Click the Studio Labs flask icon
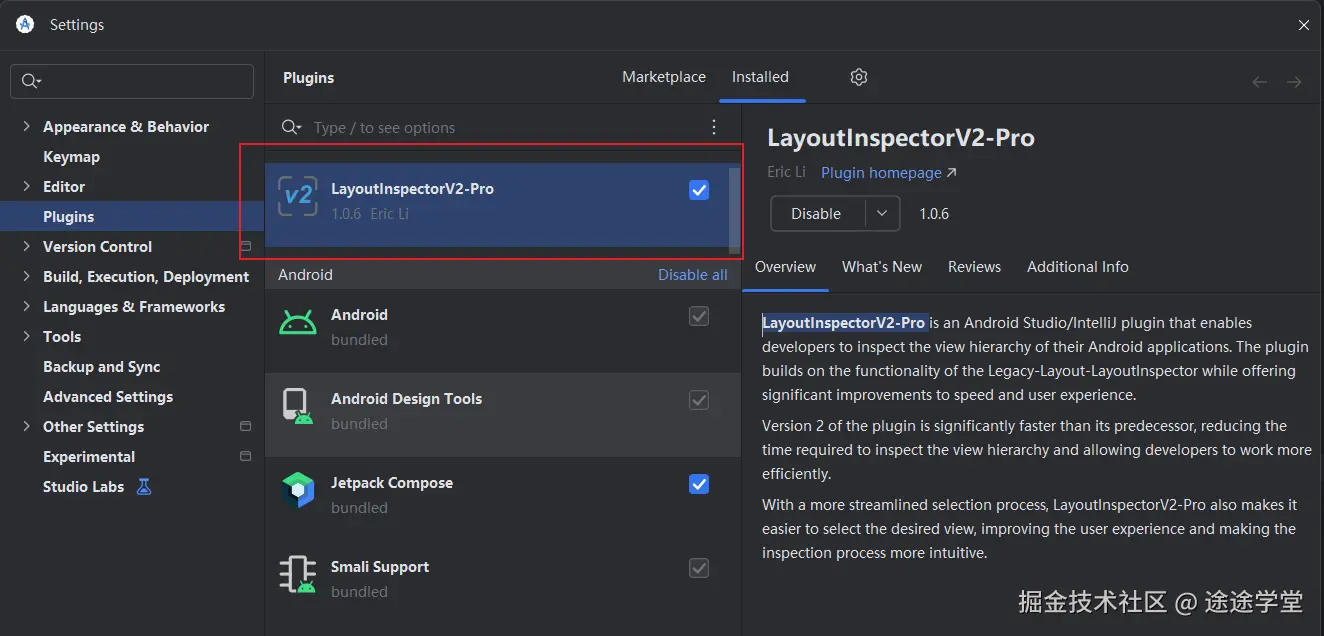This screenshot has height=636, width=1324. pyautogui.click(x=144, y=487)
